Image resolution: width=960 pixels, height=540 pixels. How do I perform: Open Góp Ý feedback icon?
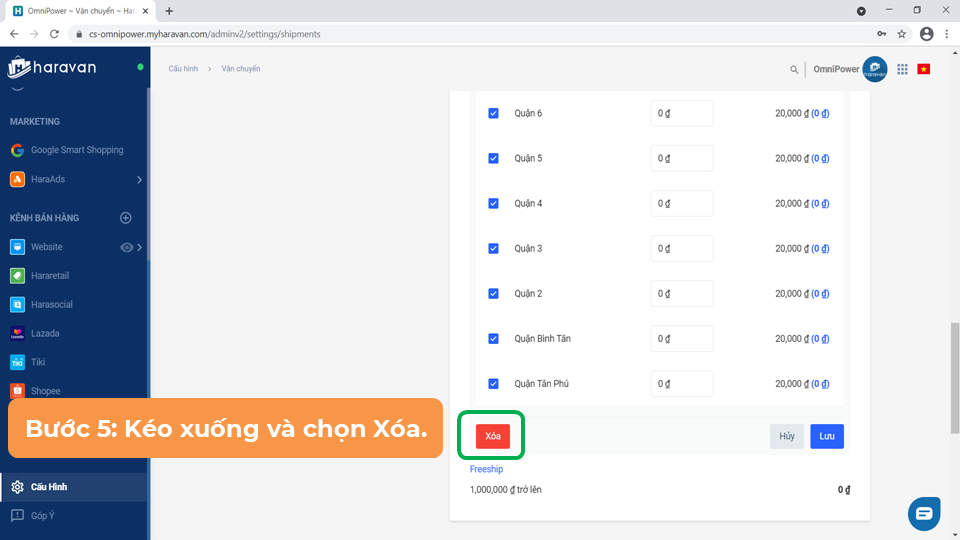click(x=17, y=516)
